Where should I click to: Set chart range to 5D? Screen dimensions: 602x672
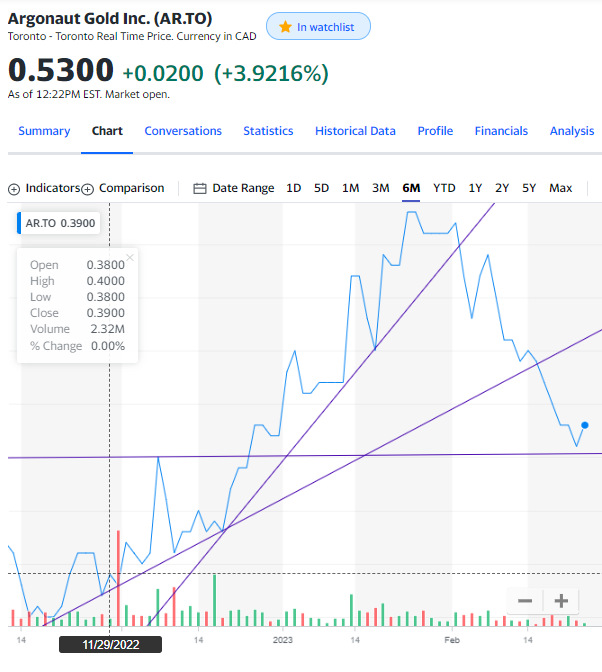click(x=321, y=188)
